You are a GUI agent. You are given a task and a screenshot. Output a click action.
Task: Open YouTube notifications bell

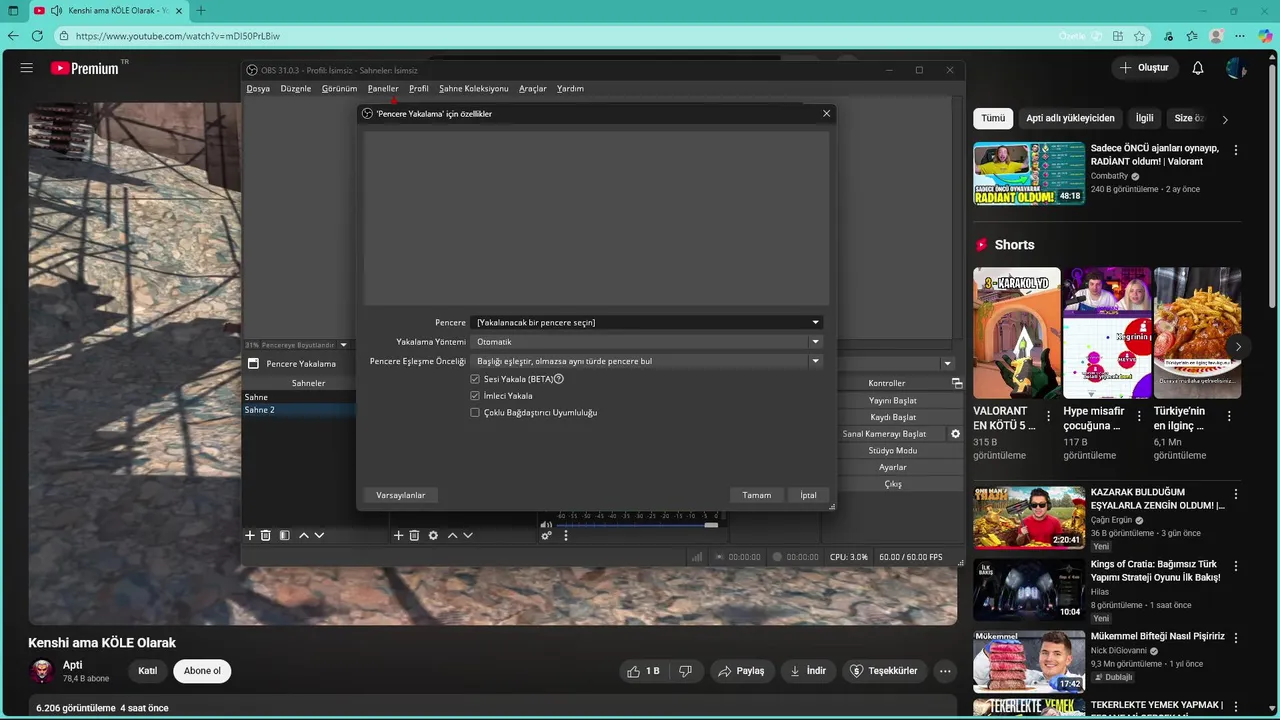1198,68
